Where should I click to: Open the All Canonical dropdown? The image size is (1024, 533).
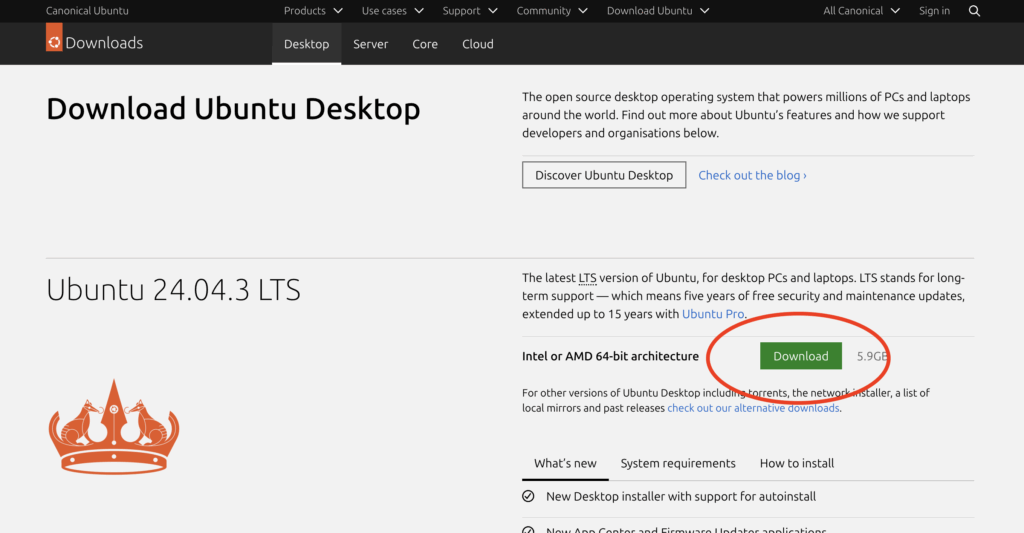(861, 11)
